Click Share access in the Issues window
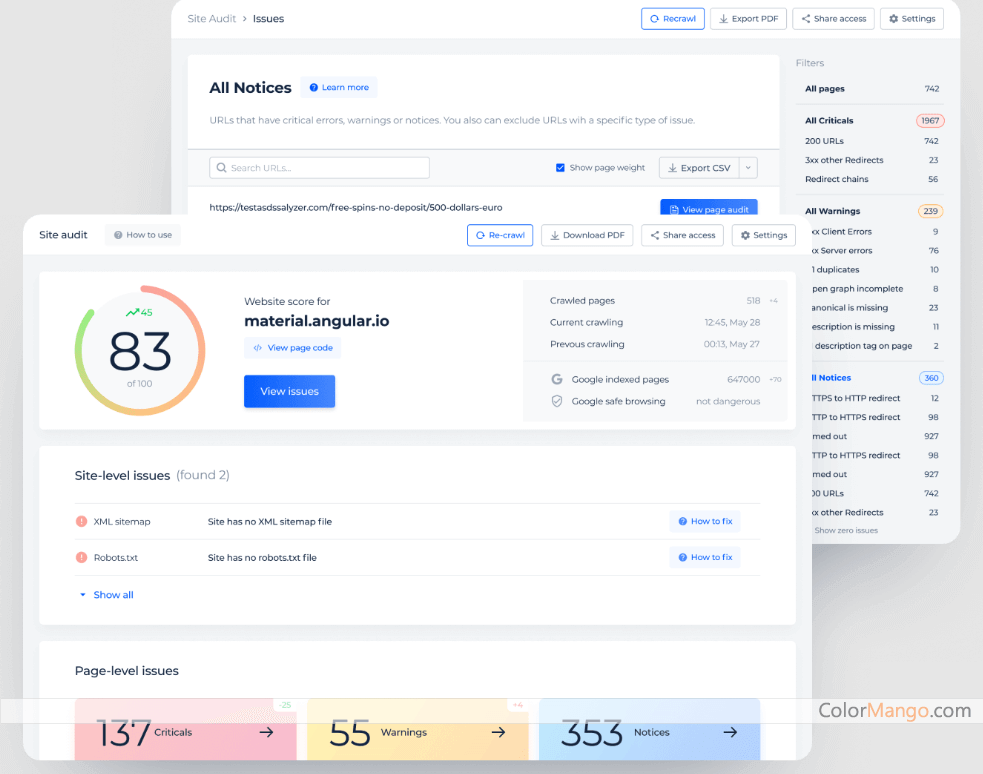 coord(833,19)
